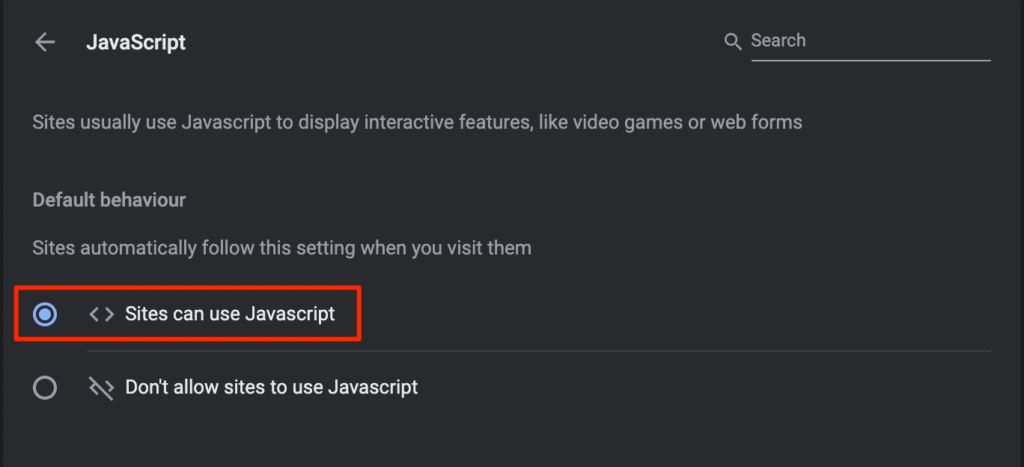Click the "Default behaviour" section heading
Image resolution: width=1024 pixels, height=467 pixels.
(x=109, y=200)
